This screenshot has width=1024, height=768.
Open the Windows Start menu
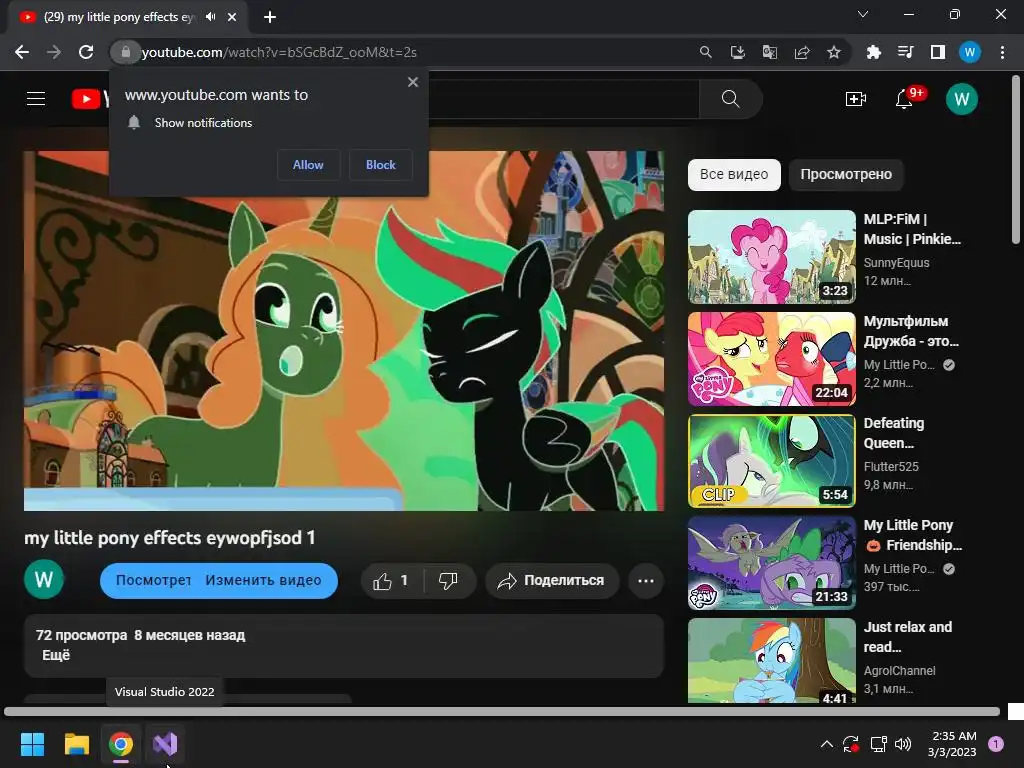(32, 744)
